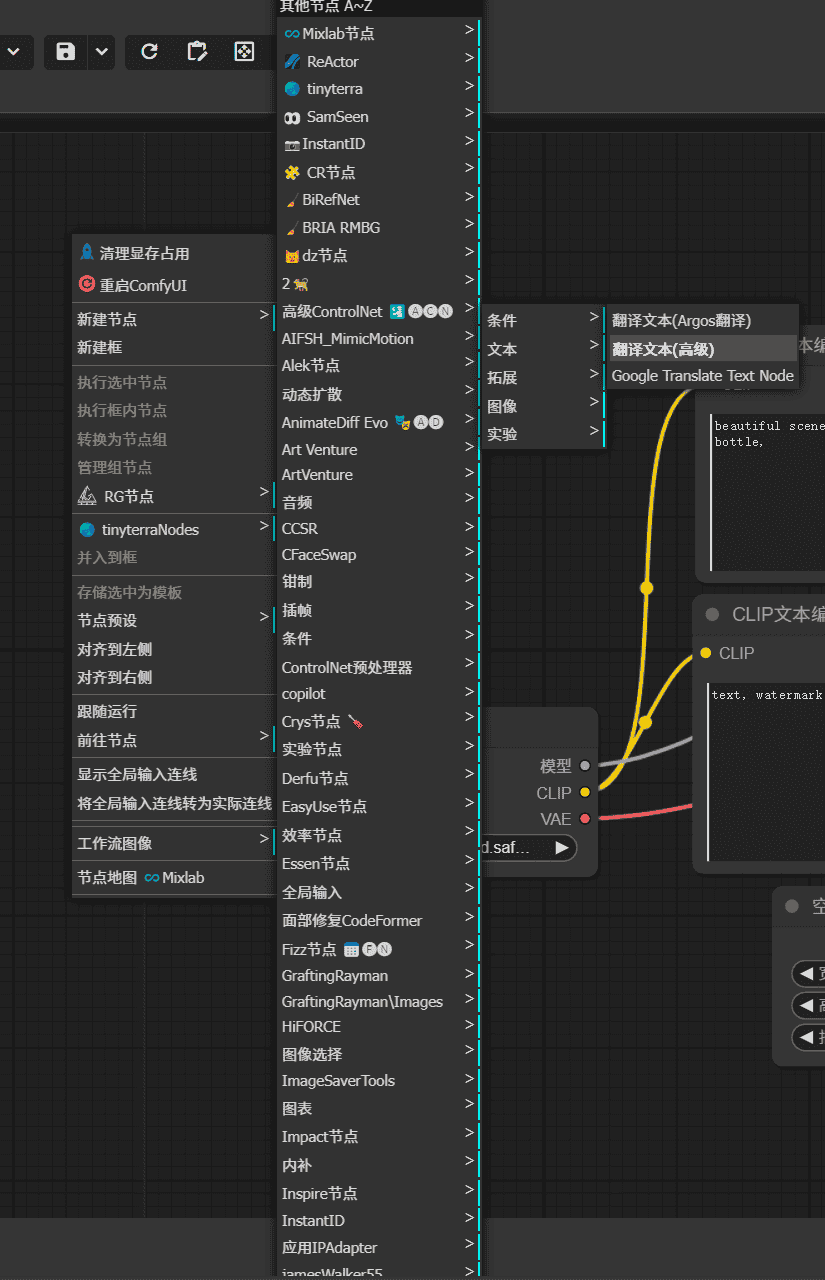Select Google Translate Text Node
This screenshot has width=825, height=1280.
pos(701,376)
